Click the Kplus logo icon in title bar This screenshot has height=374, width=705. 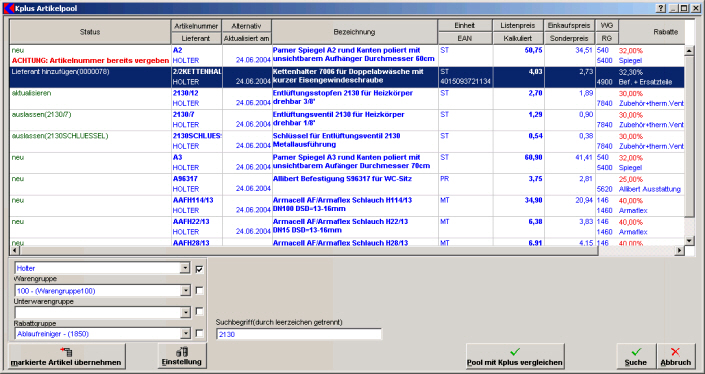coord(9,8)
